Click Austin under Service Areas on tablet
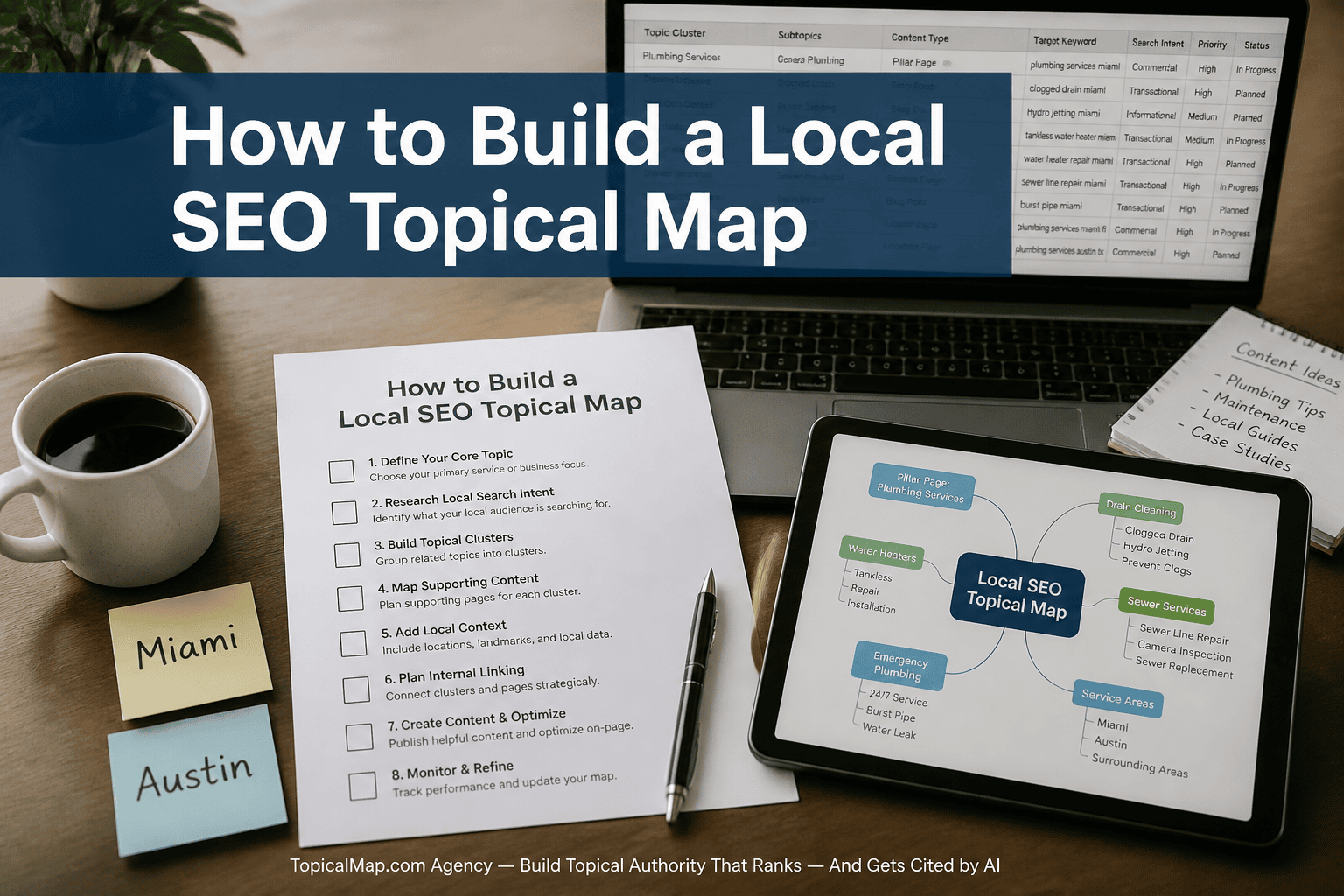1344x896 pixels. (x=1110, y=743)
